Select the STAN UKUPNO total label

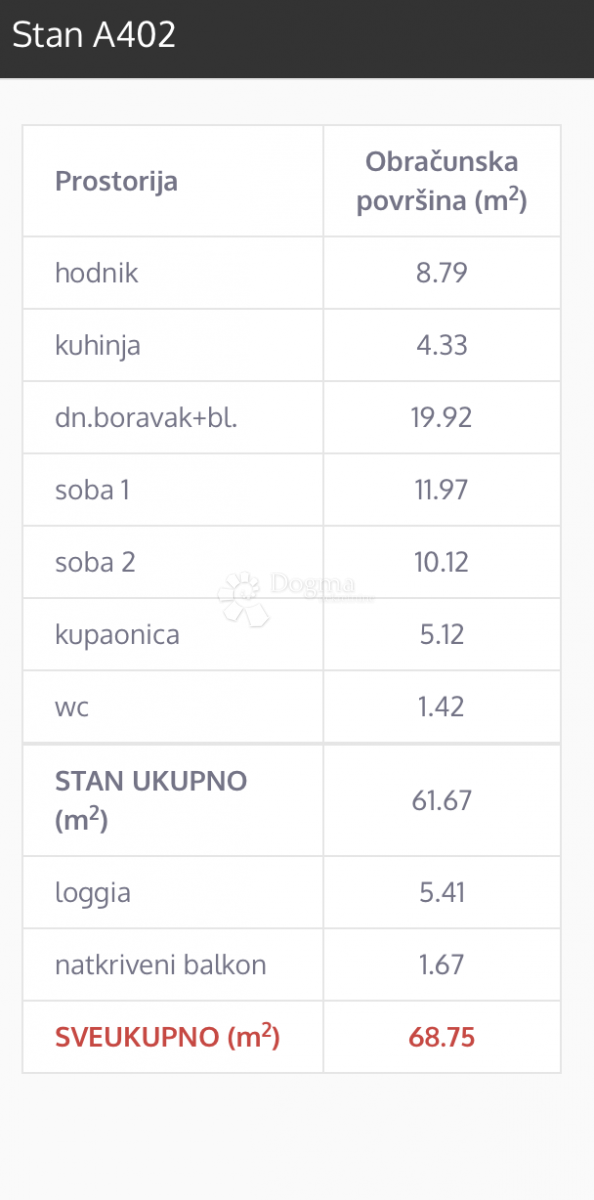[151, 800]
